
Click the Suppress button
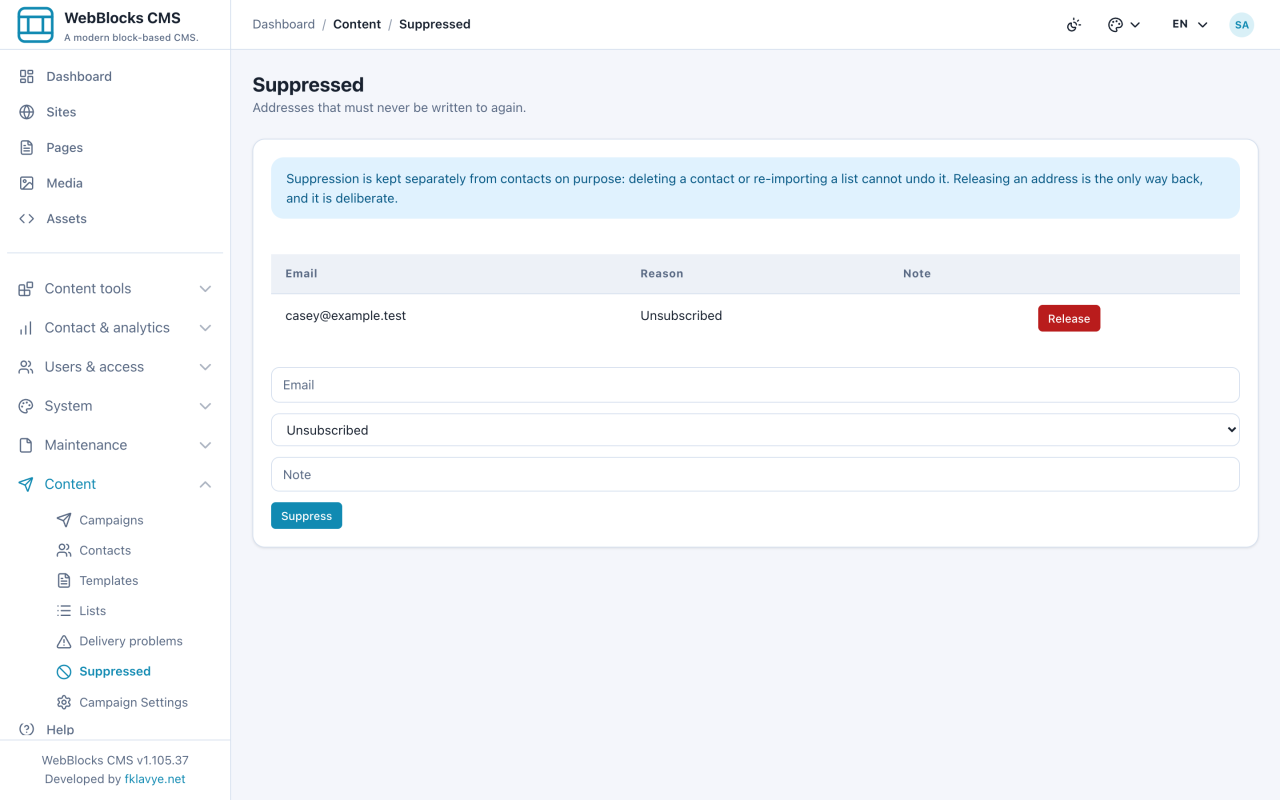pos(306,516)
